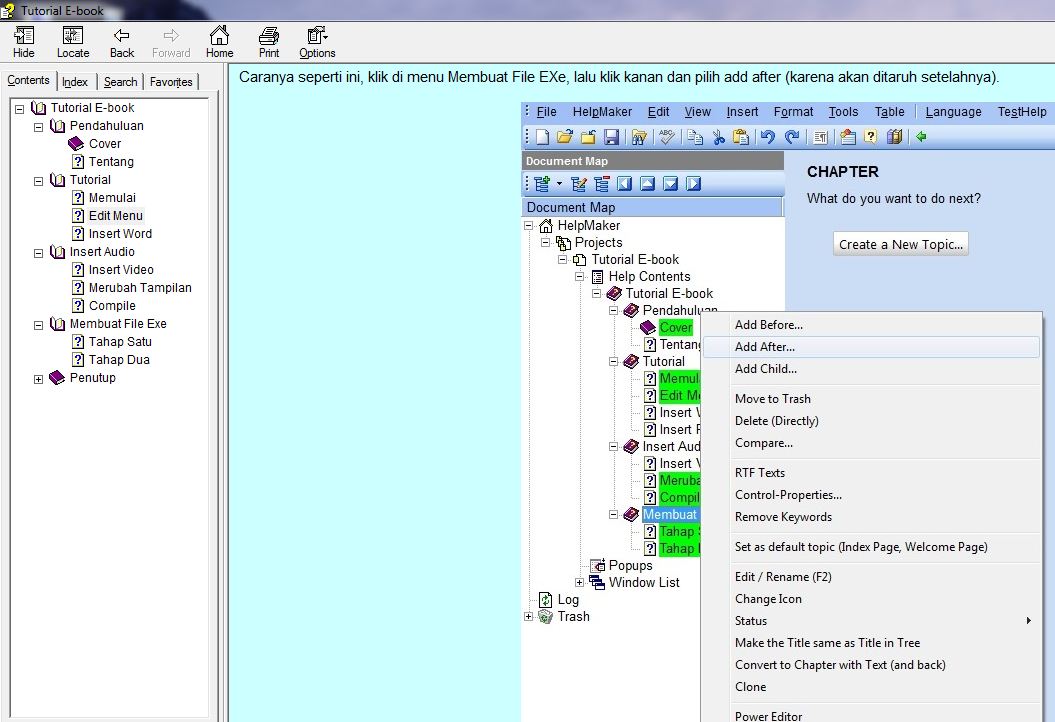Click the edit tree item pencil icon
Screen dimensions: 1055x722
[579, 184]
